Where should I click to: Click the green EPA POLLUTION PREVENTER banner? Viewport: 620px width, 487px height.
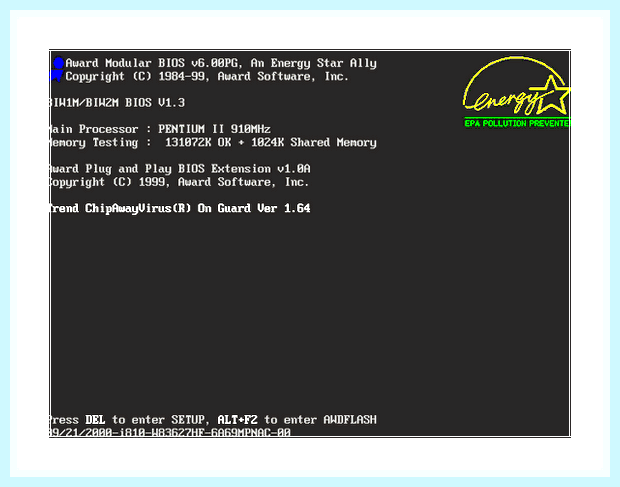(x=517, y=123)
